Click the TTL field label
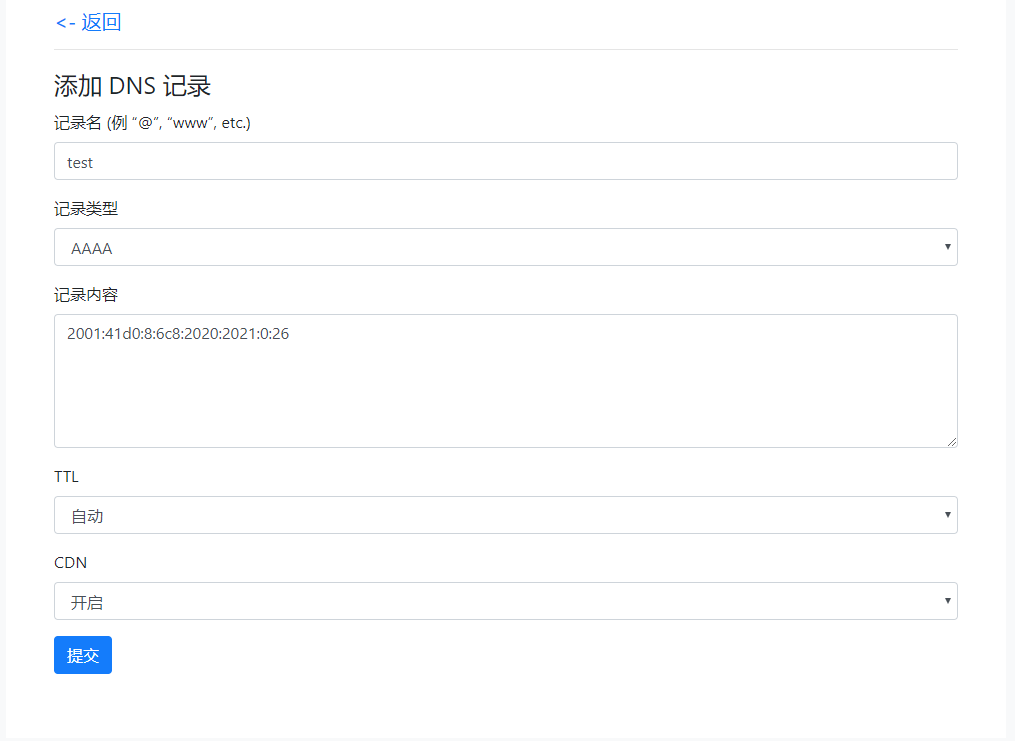 coord(66,477)
